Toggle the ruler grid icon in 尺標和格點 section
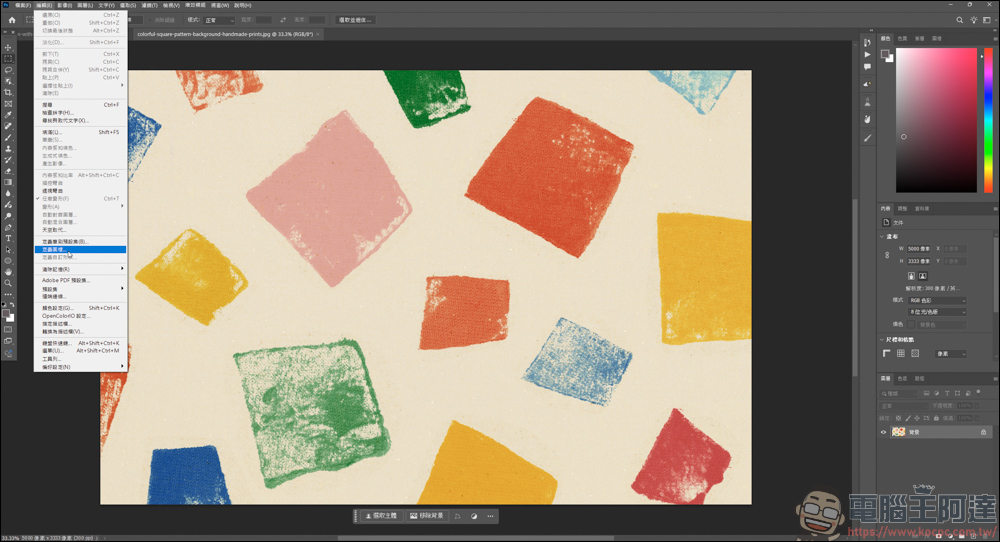Screen dimensions: 1000x542 900,353
